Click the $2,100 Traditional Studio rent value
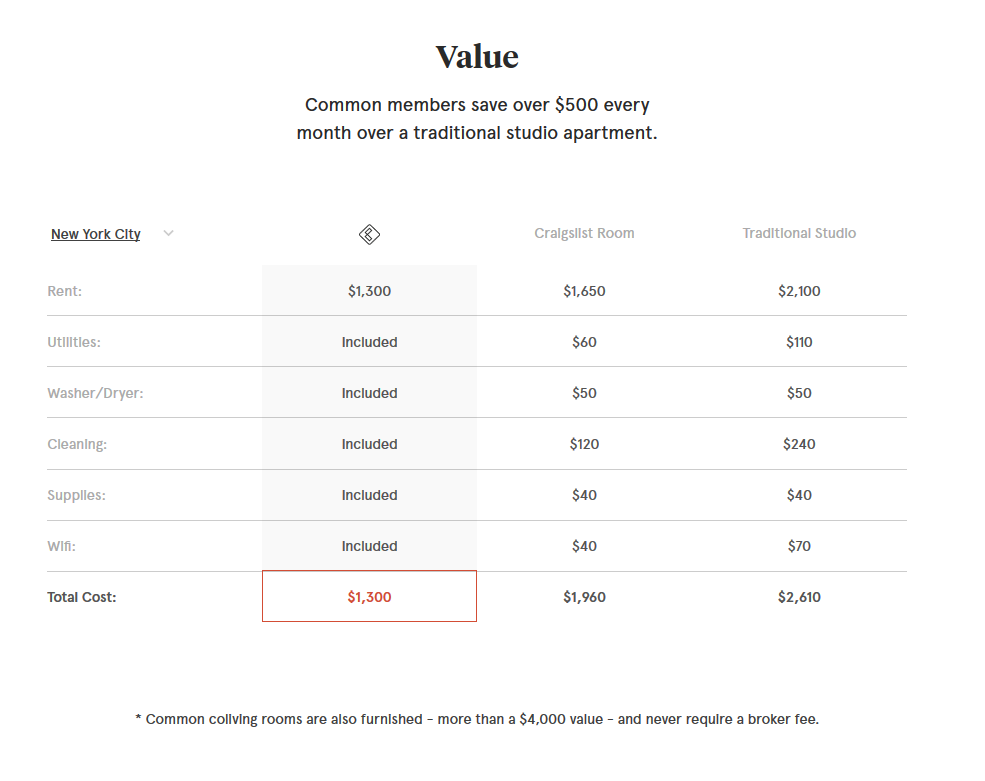The image size is (985, 781). tap(799, 291)
